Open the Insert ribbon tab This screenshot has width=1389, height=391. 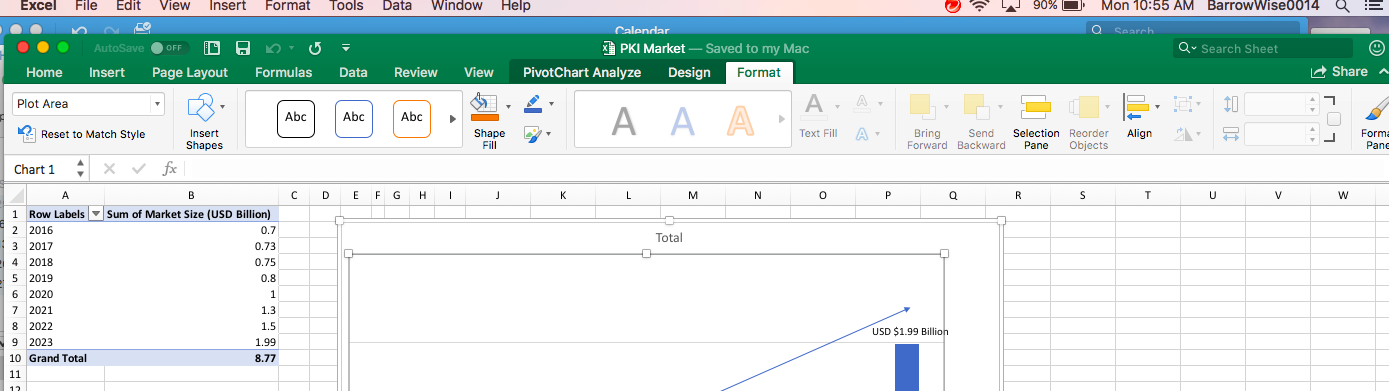pos(107,72)
